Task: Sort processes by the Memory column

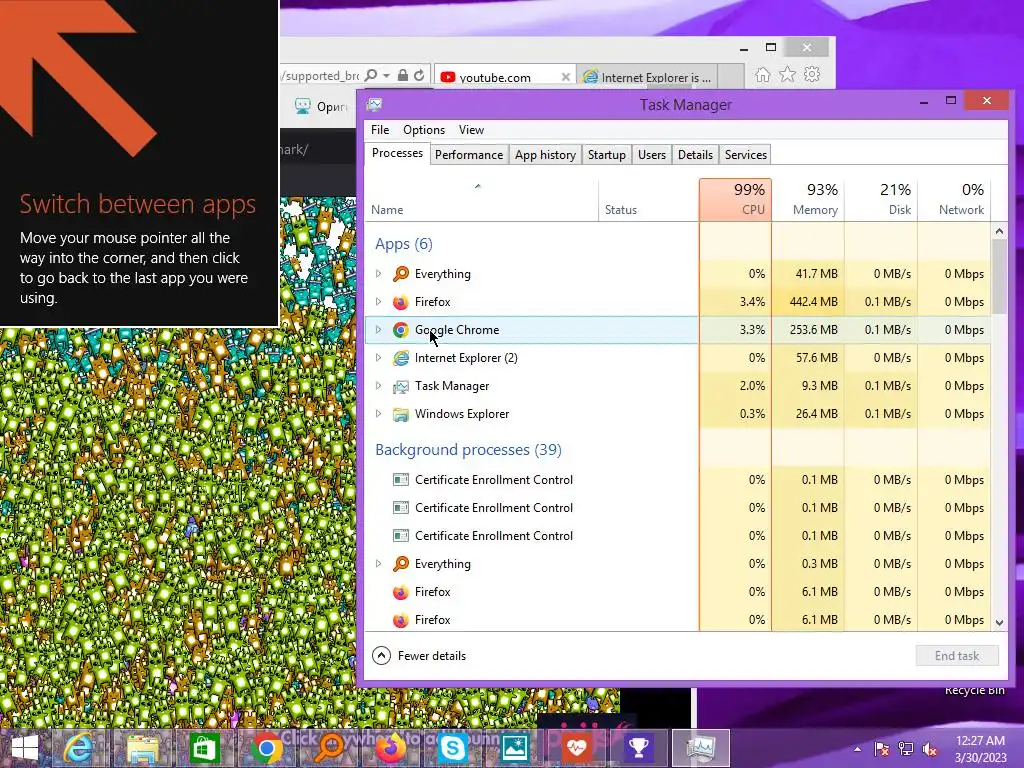Action: point(808,199)
